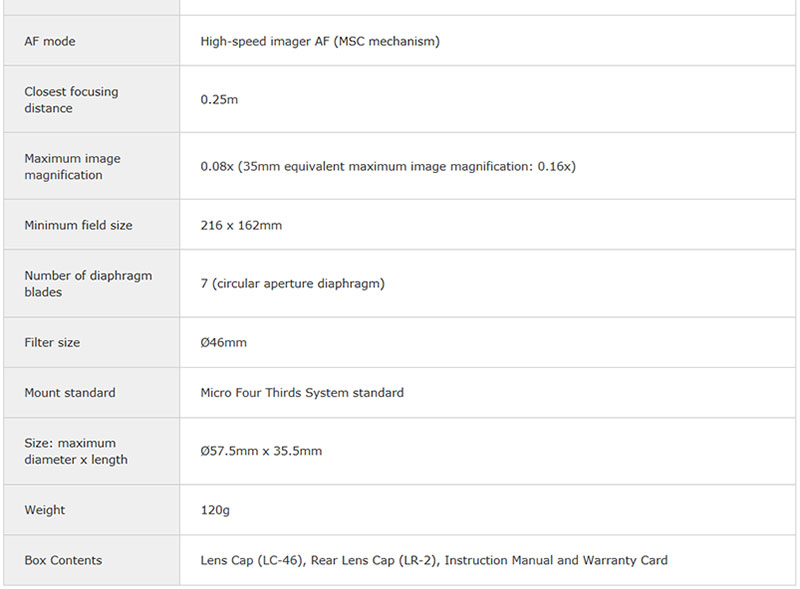Viewport: 800px width, 589px height.
Task: Click the High-speed imager AF value text
Action: 319,41
